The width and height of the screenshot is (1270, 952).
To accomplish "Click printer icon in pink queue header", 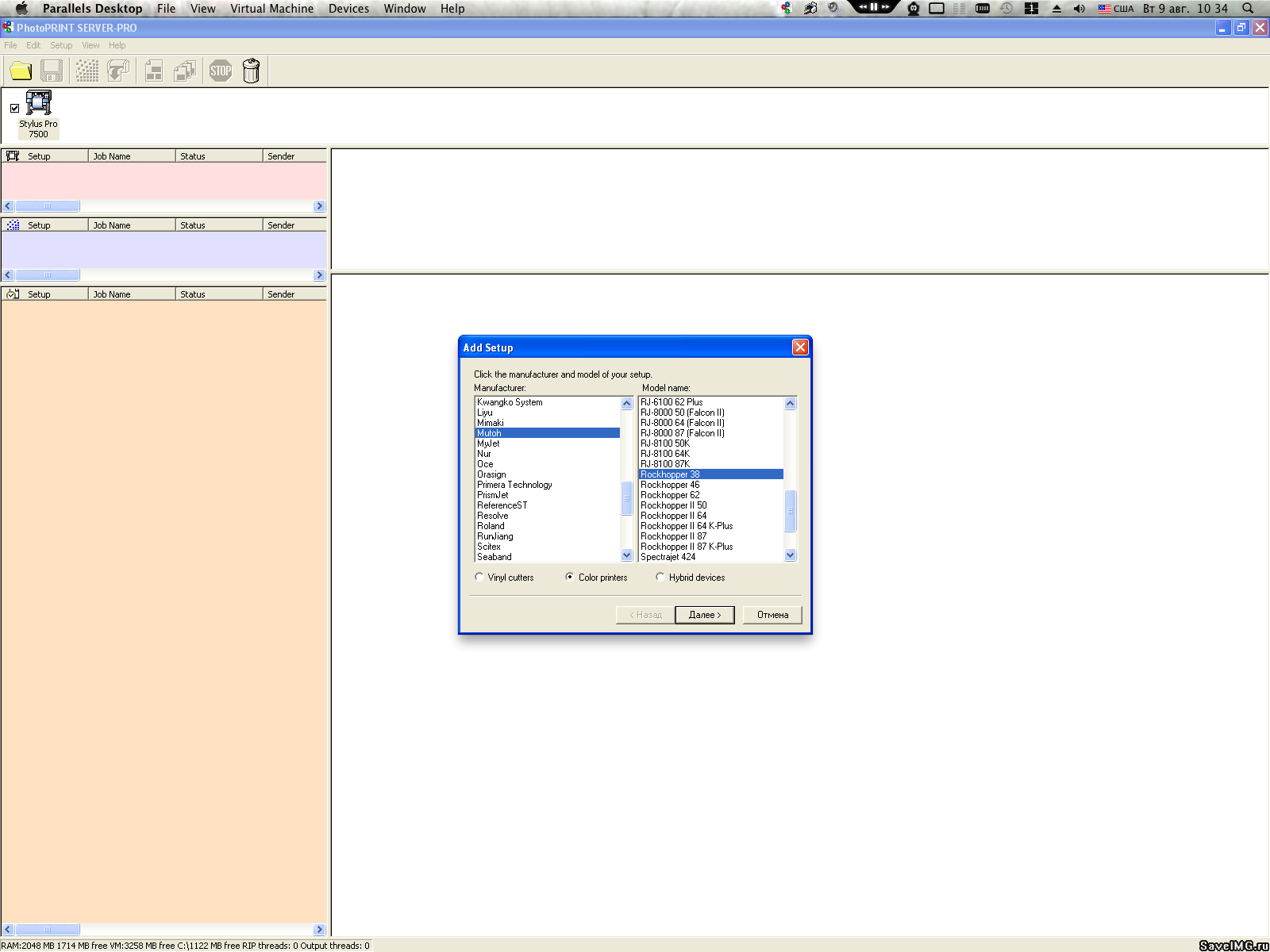I will pos(13,156).
